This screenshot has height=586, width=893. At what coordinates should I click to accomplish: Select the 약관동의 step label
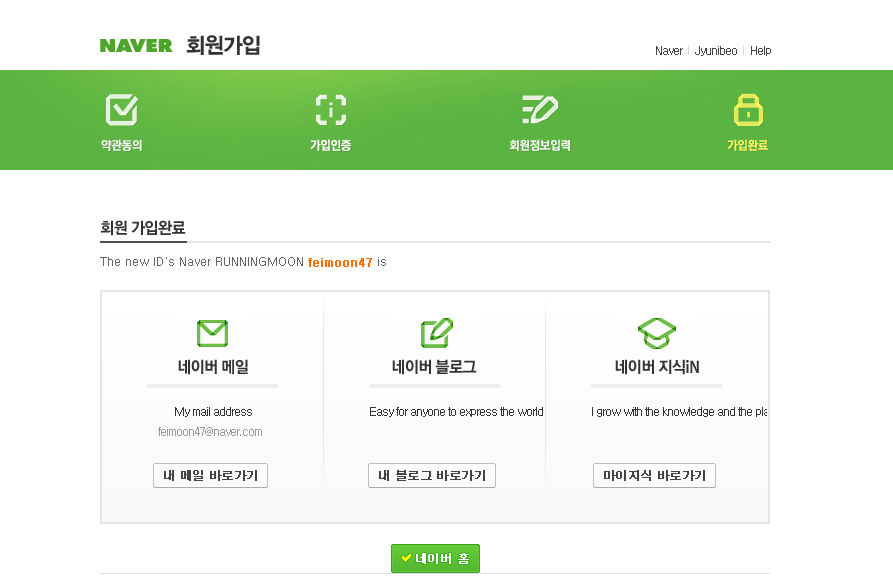pyautogui.click(x=121, y=145)
